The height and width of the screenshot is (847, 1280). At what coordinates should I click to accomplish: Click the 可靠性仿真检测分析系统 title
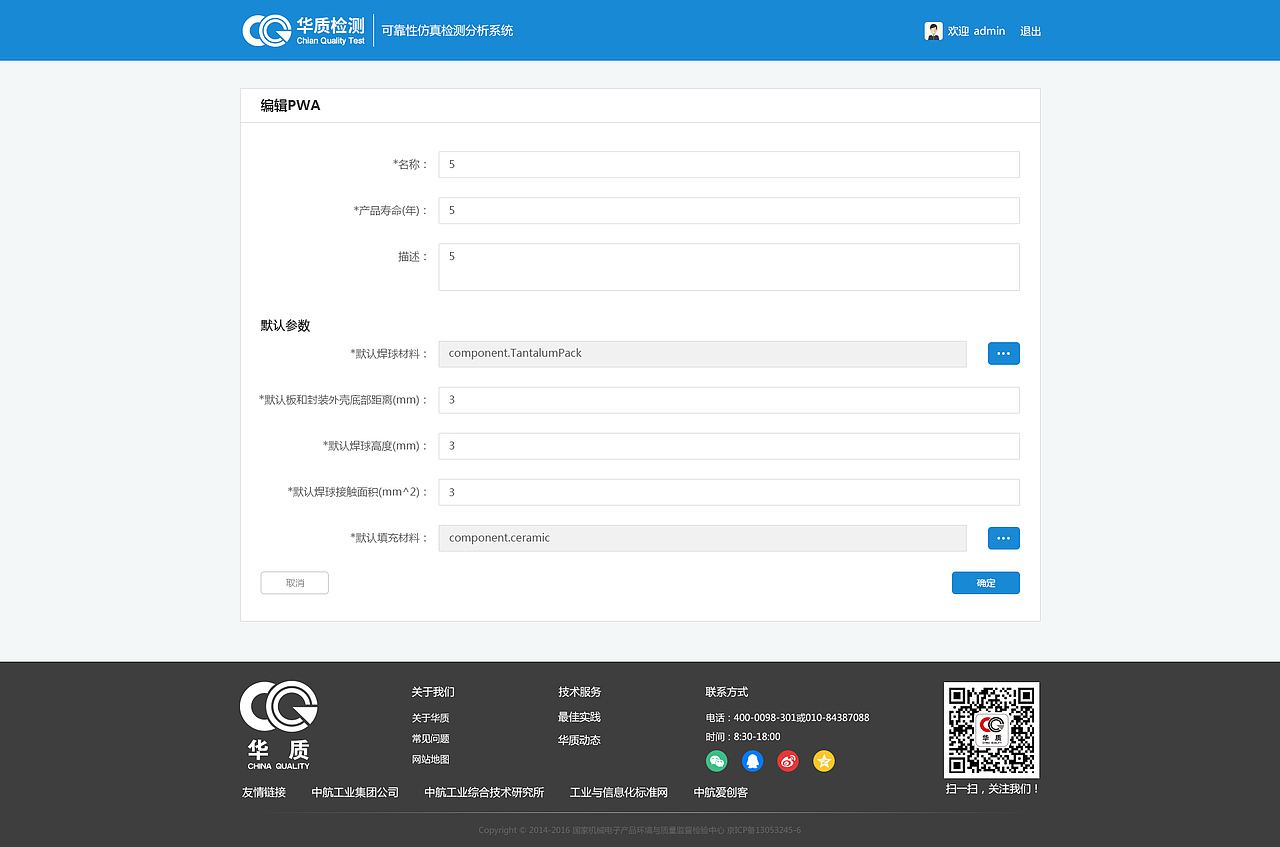pos(447,31)
